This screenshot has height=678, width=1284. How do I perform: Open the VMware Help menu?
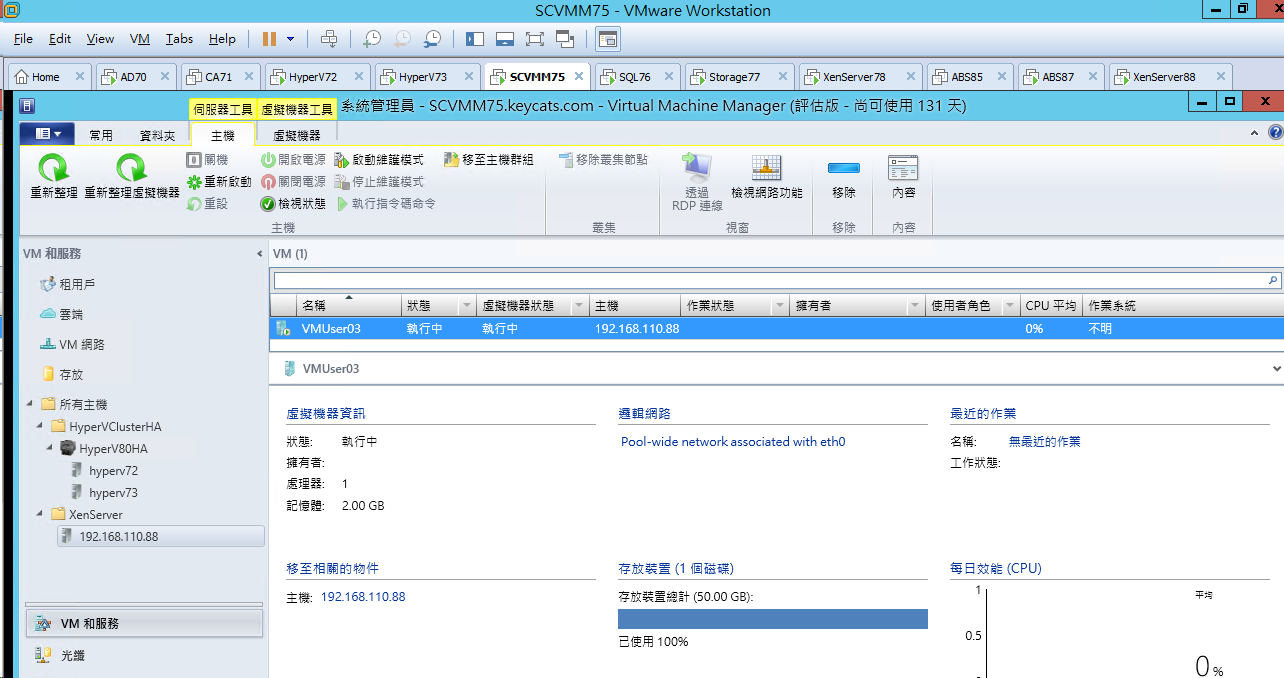click(x=222, y=39)
